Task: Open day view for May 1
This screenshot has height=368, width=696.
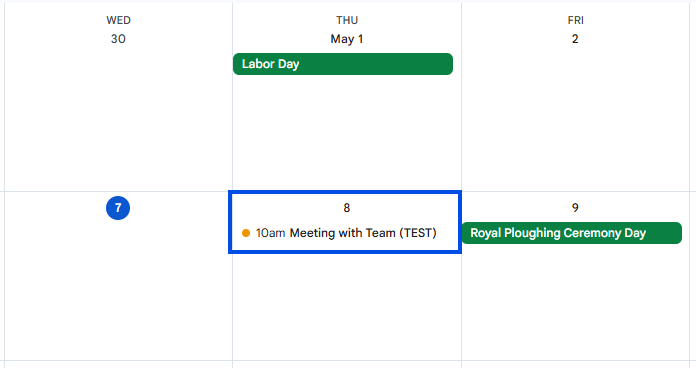Action: coord(347,39)
